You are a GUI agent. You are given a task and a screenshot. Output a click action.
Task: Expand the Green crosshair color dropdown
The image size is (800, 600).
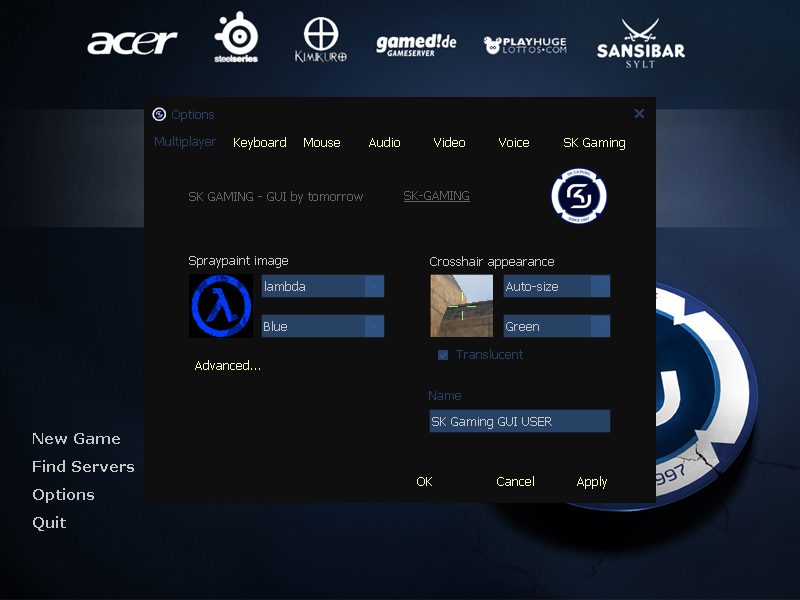point(556,326)
